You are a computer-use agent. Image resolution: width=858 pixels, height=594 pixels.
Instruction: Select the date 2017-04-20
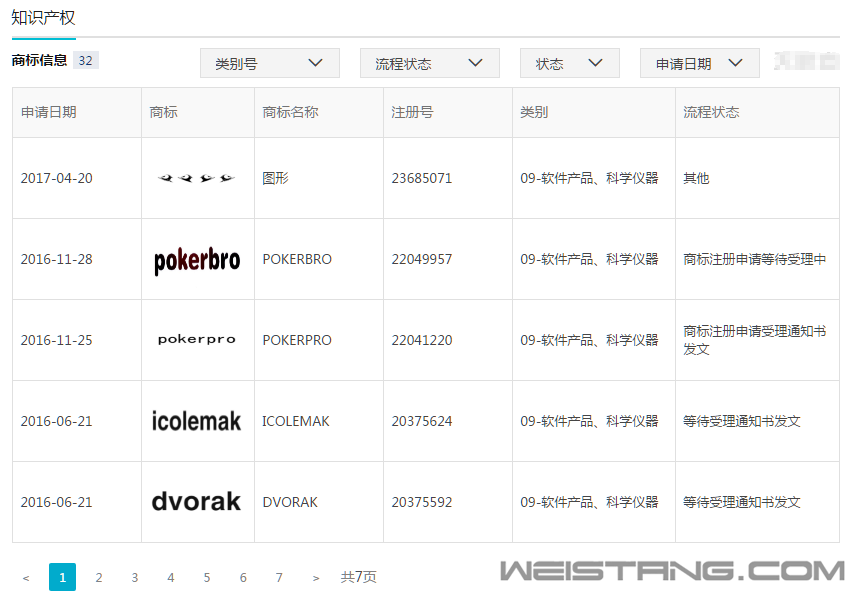56,178
